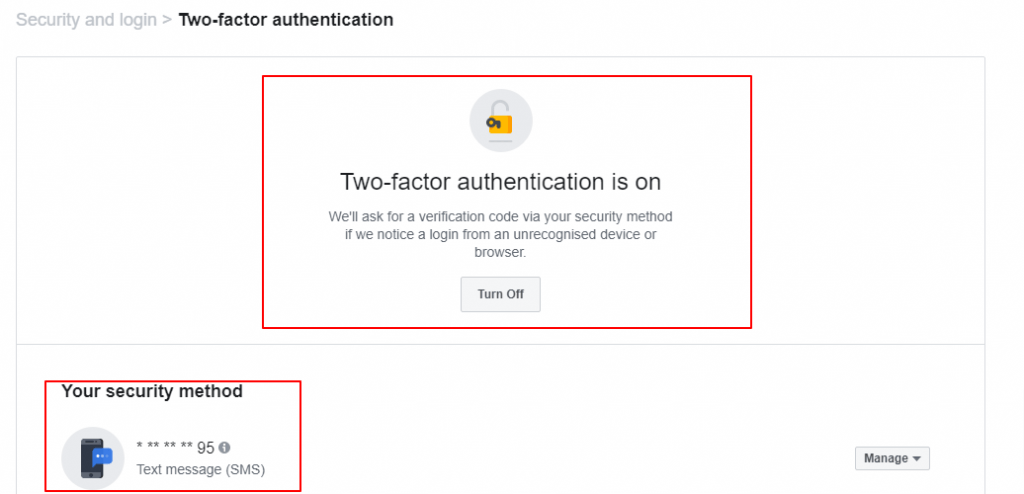
Task: Click the "Your security method" heading
Action: (152, 391)
